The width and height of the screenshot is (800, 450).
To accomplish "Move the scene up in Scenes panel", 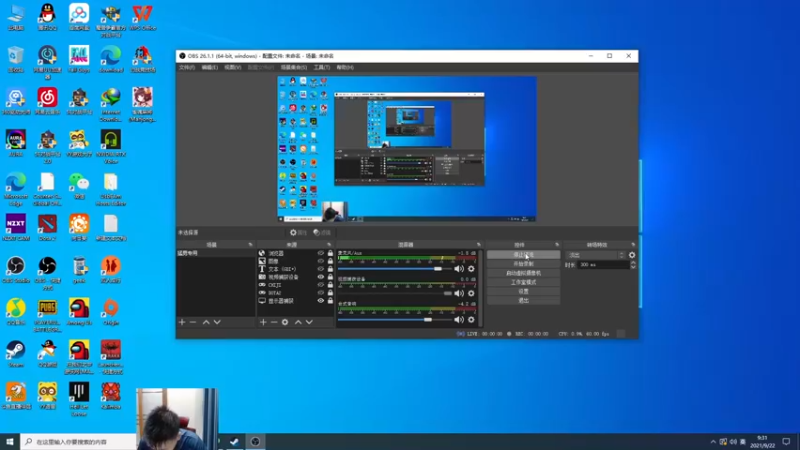I will [x=206, y=322].
